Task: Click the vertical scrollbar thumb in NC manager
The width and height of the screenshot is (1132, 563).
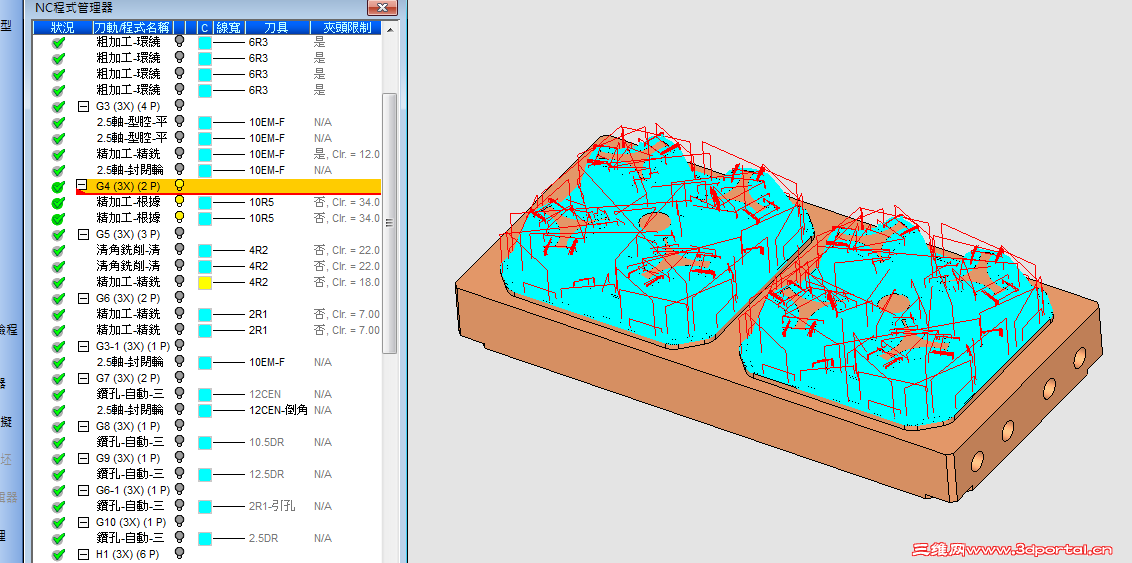Action: 389,222
